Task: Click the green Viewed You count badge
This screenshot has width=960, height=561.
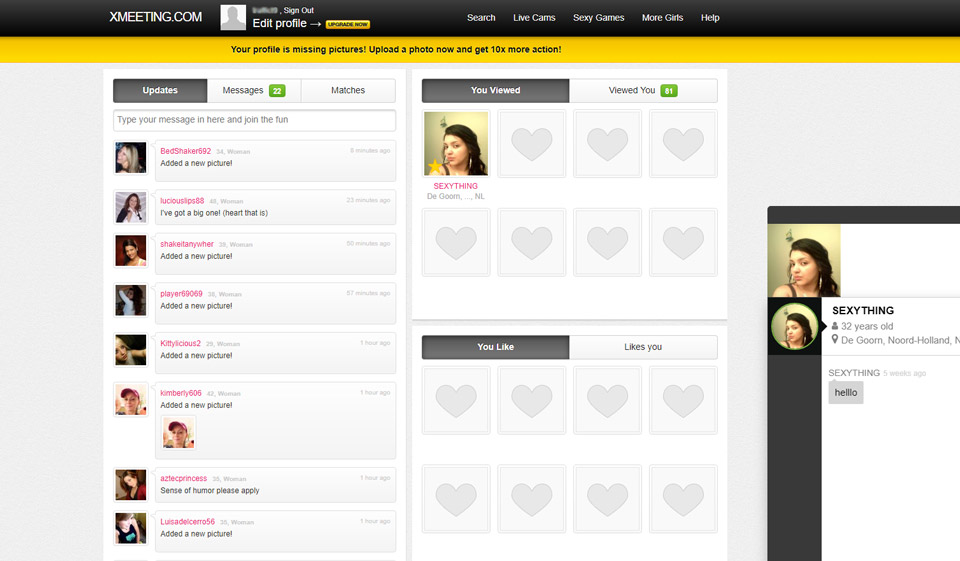Action: click(x=668, y=91)
